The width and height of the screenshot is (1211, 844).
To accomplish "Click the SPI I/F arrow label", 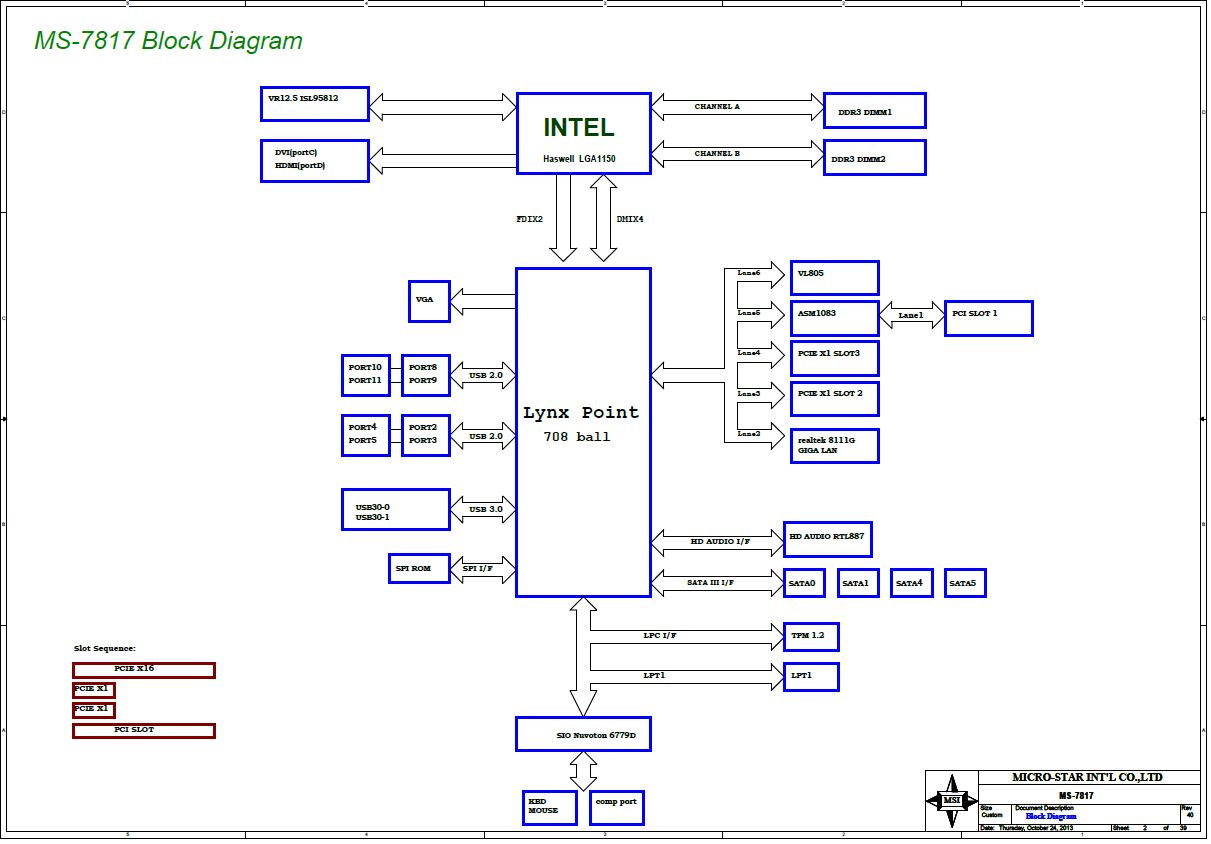I will (x=478, y=568).
